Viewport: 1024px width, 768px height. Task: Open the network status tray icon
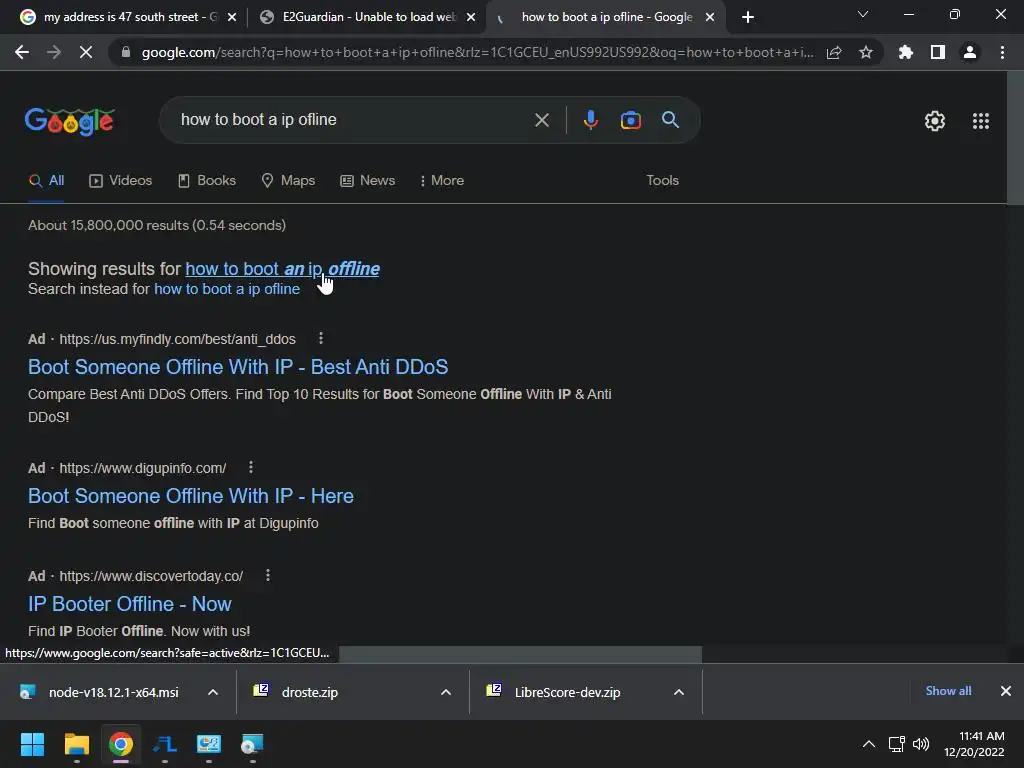897,744
